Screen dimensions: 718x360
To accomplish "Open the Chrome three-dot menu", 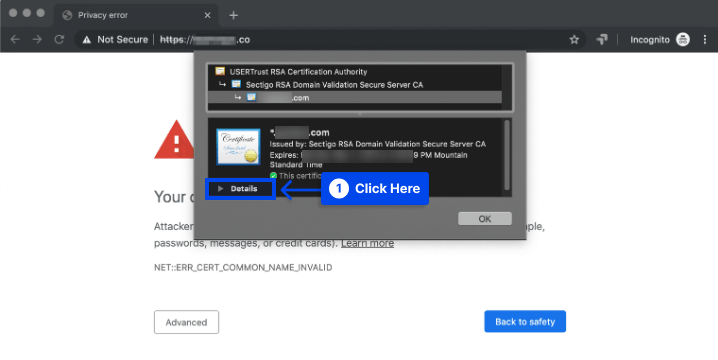I will click(705, 40).
